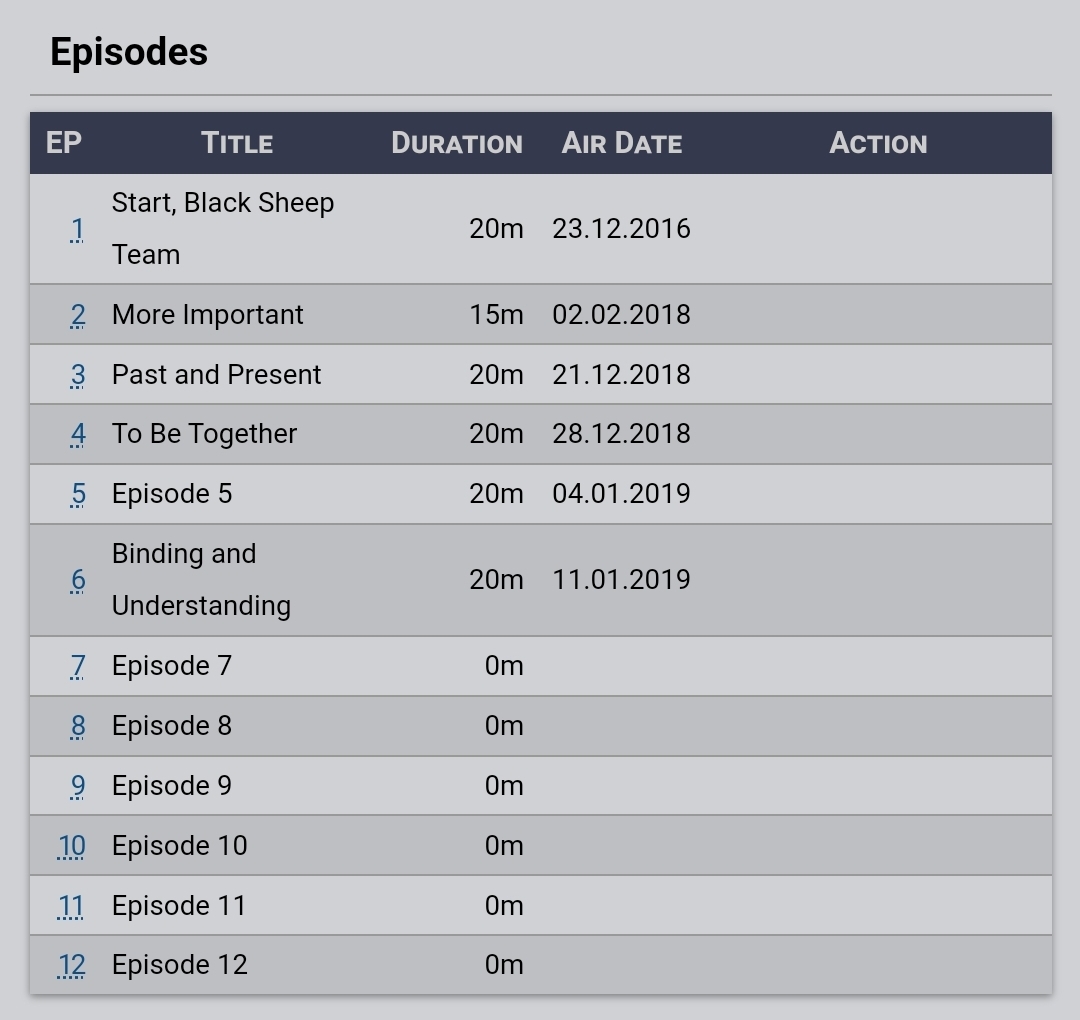Open episode 1 number link
The height and width of the screenshot is (1020, 1080).
tap(77, 229)
